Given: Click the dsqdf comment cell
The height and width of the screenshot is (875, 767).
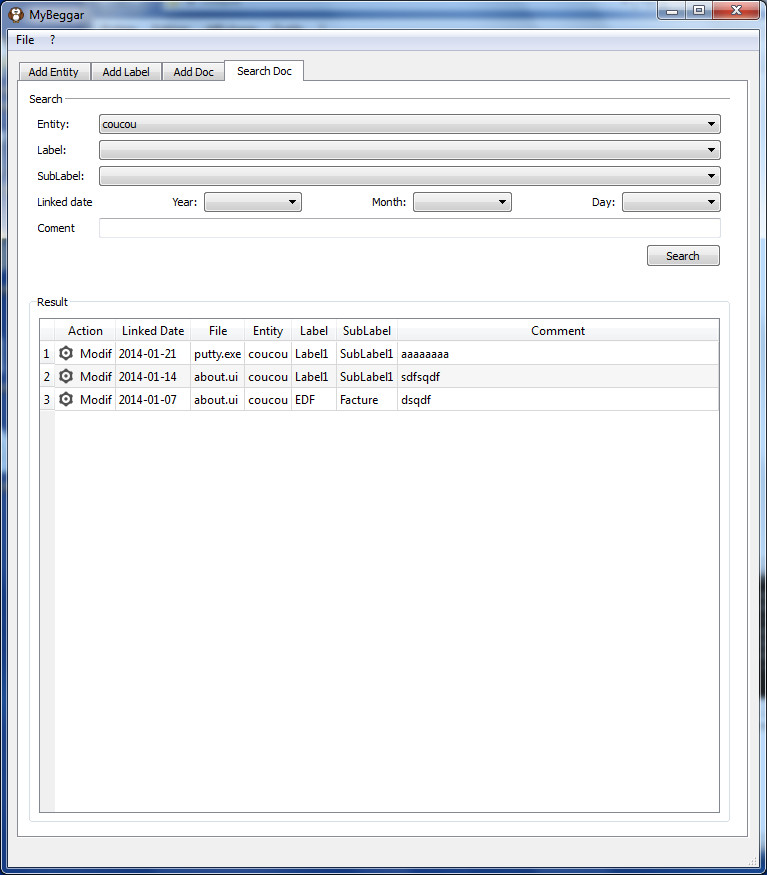Looking at the screenshot, I should [558, 400].
